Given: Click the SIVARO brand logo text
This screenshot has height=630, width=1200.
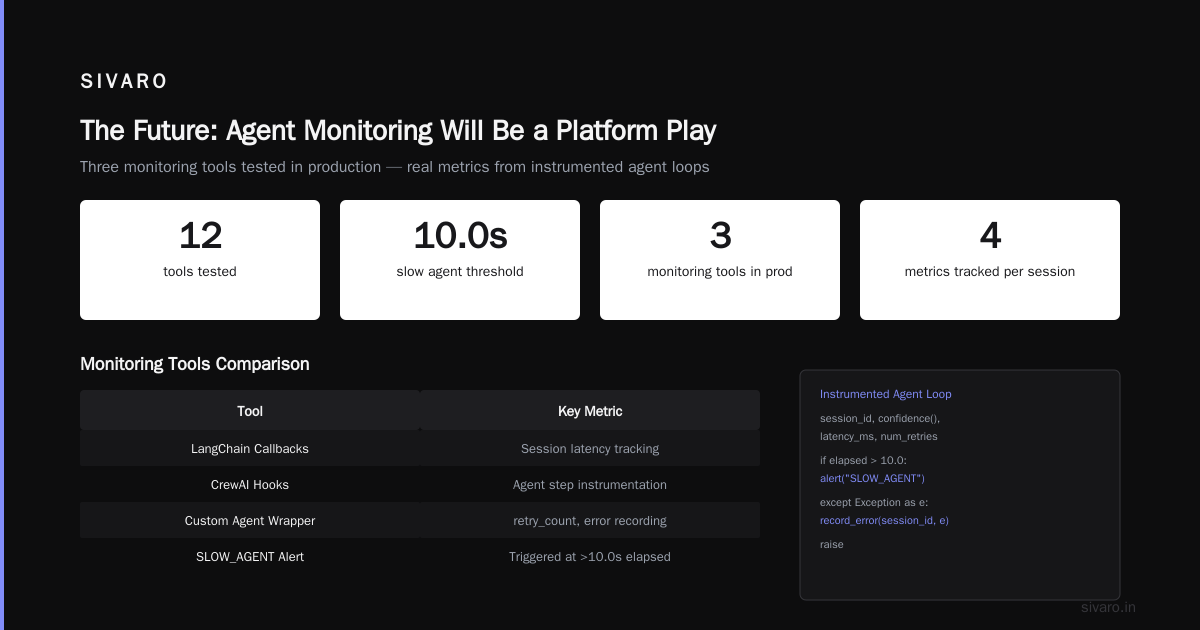Looking at the screenshot, I should [x=124, y=82].
